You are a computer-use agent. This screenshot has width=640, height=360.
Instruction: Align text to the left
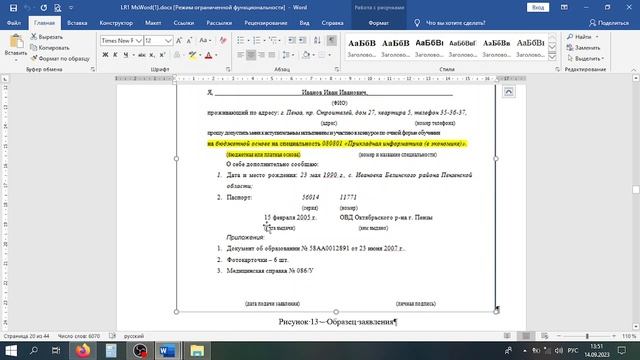[x=240, y=55]
